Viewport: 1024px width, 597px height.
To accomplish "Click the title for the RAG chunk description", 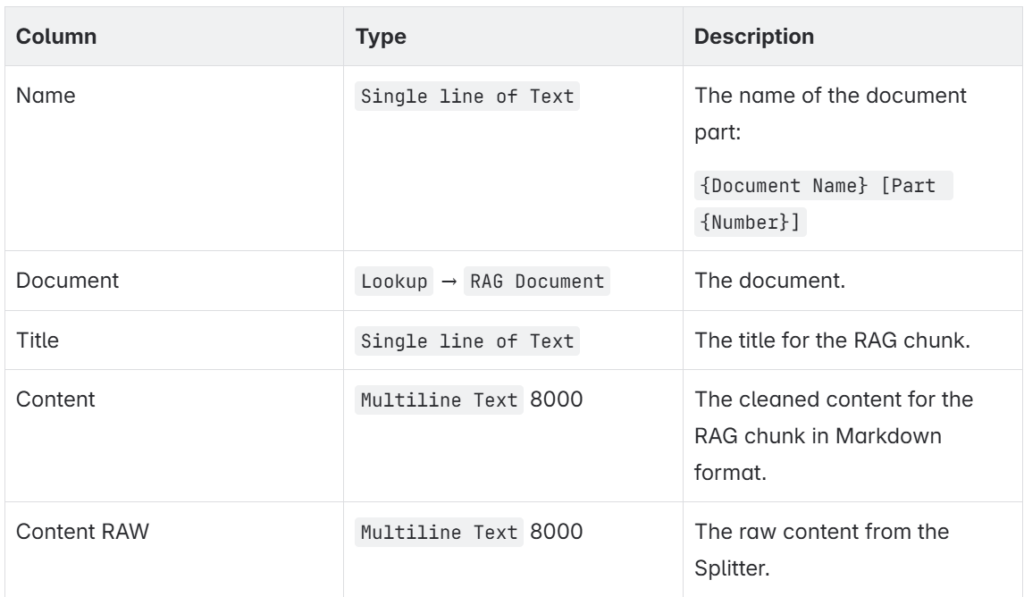I will (x=832, y=340).
